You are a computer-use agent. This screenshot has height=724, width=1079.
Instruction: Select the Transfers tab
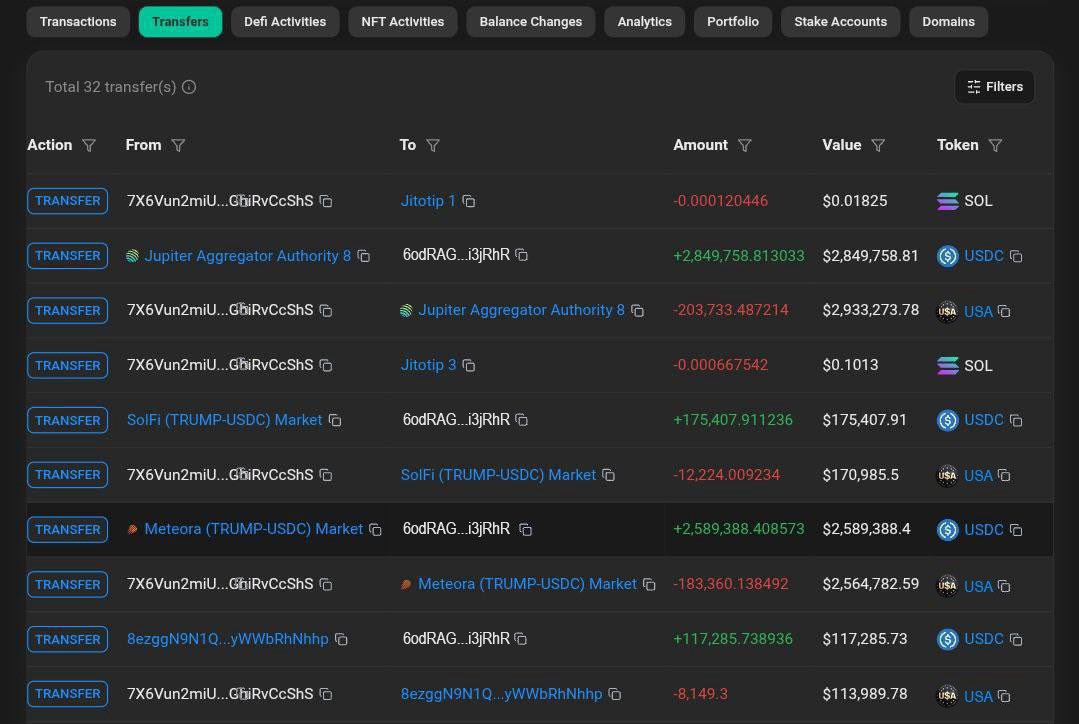(x=180, y=21)
